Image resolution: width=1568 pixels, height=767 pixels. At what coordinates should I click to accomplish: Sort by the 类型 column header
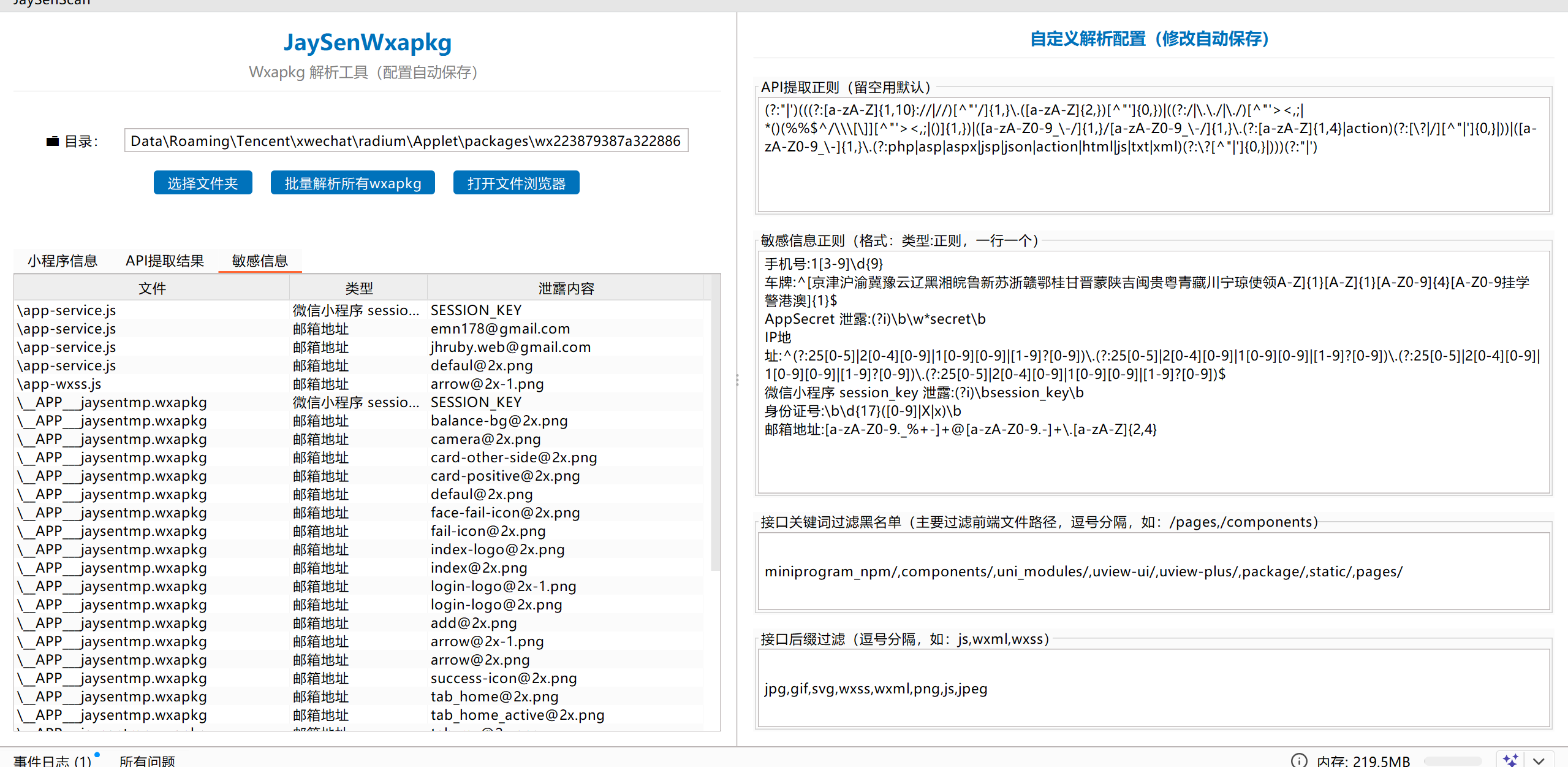(358, 288)
